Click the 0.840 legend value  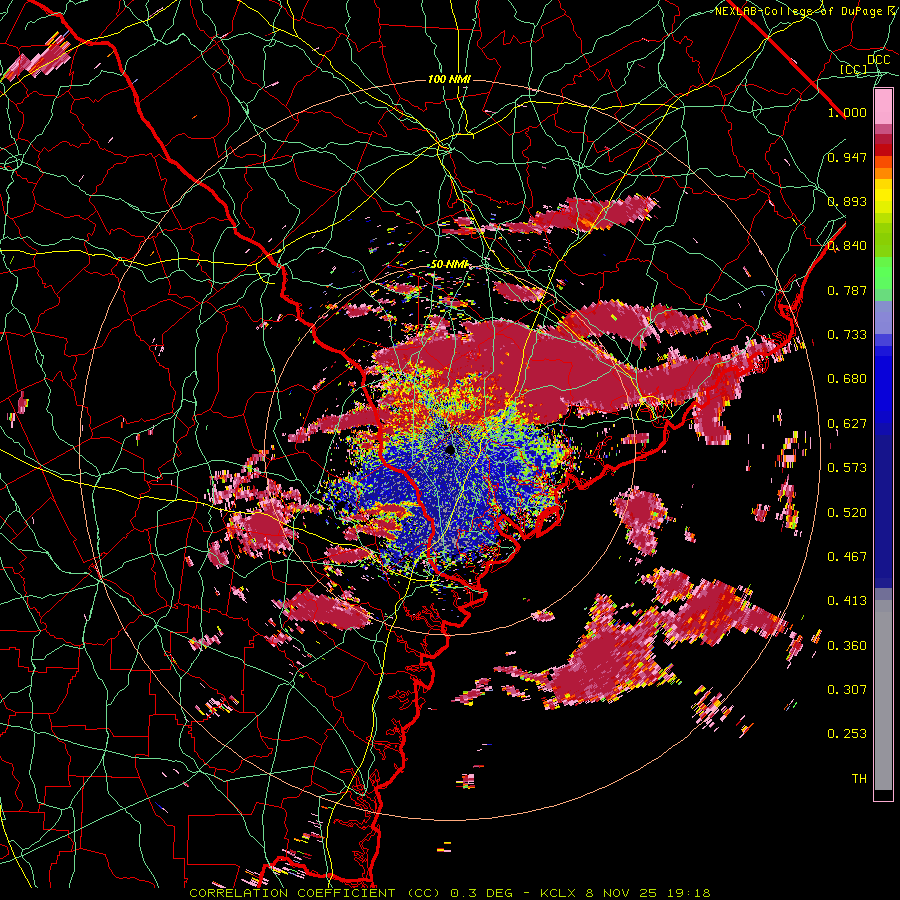pyautogui.click(x=847, y=246)
